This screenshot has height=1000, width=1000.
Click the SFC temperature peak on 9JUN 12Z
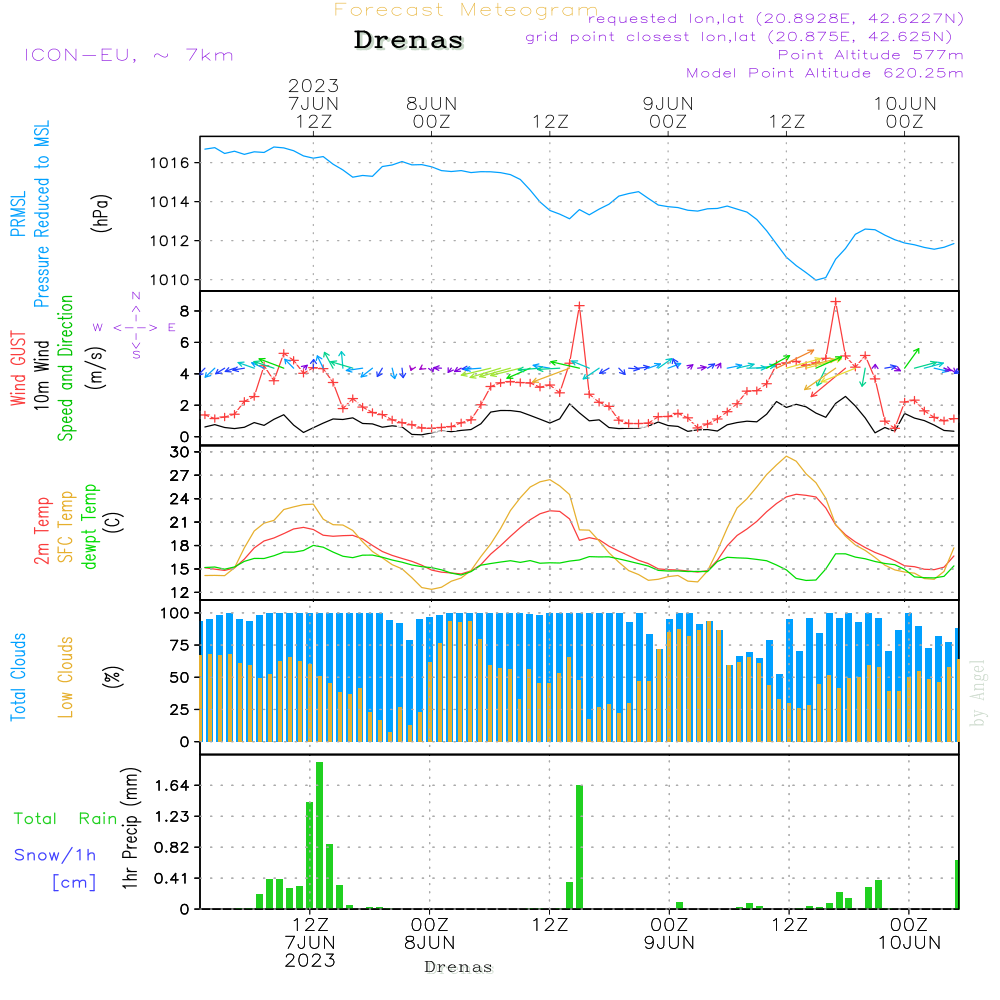[787, 457]
